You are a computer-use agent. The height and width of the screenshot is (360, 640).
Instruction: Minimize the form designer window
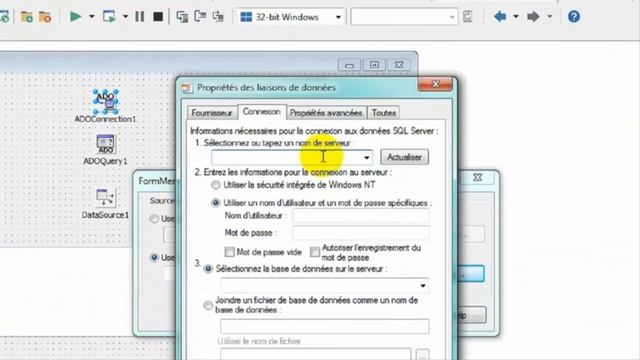pos(349,65)
